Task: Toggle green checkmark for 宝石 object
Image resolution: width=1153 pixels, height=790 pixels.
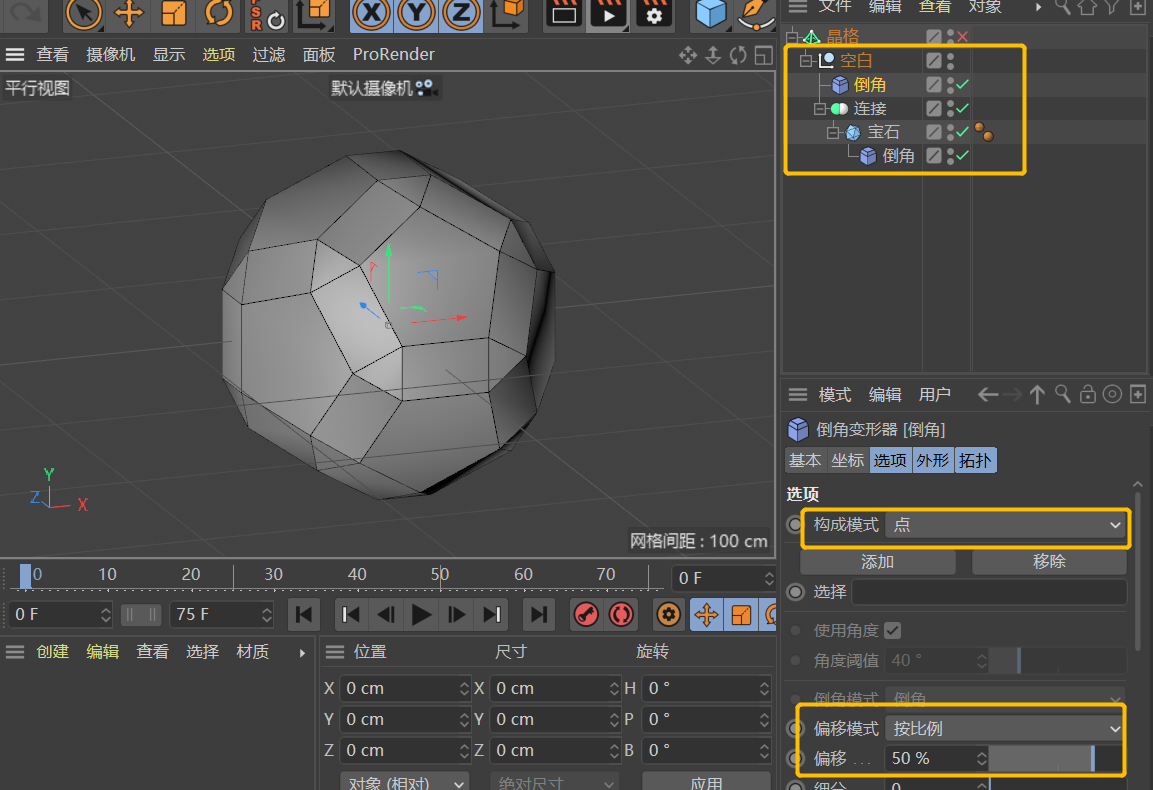Action: point(963,132)
